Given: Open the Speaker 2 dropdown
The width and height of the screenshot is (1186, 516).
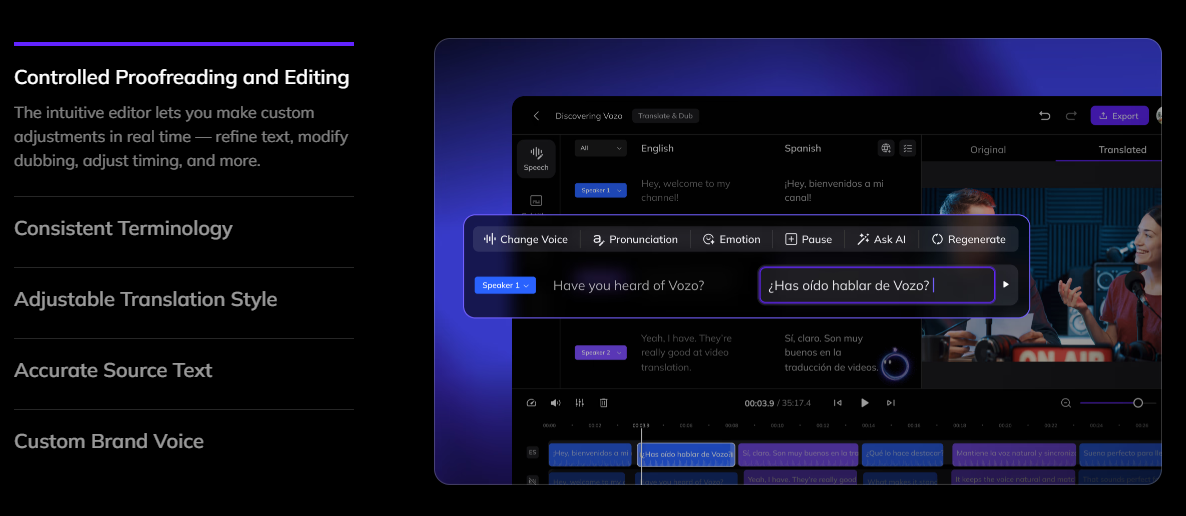Looking at the screenshot, I should coord(601,353).
